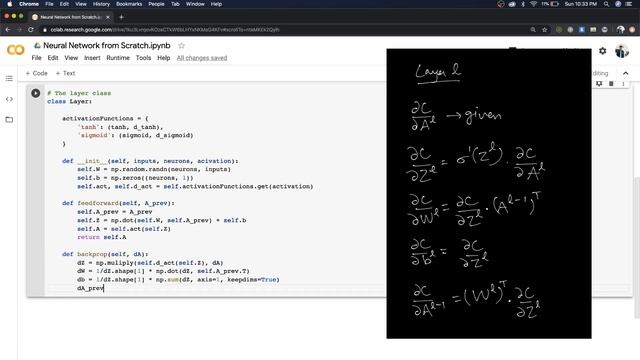The height and width of the screenshot is (360, 640).
Task: Run the Layer class code cell
Action: pos(36,93)
